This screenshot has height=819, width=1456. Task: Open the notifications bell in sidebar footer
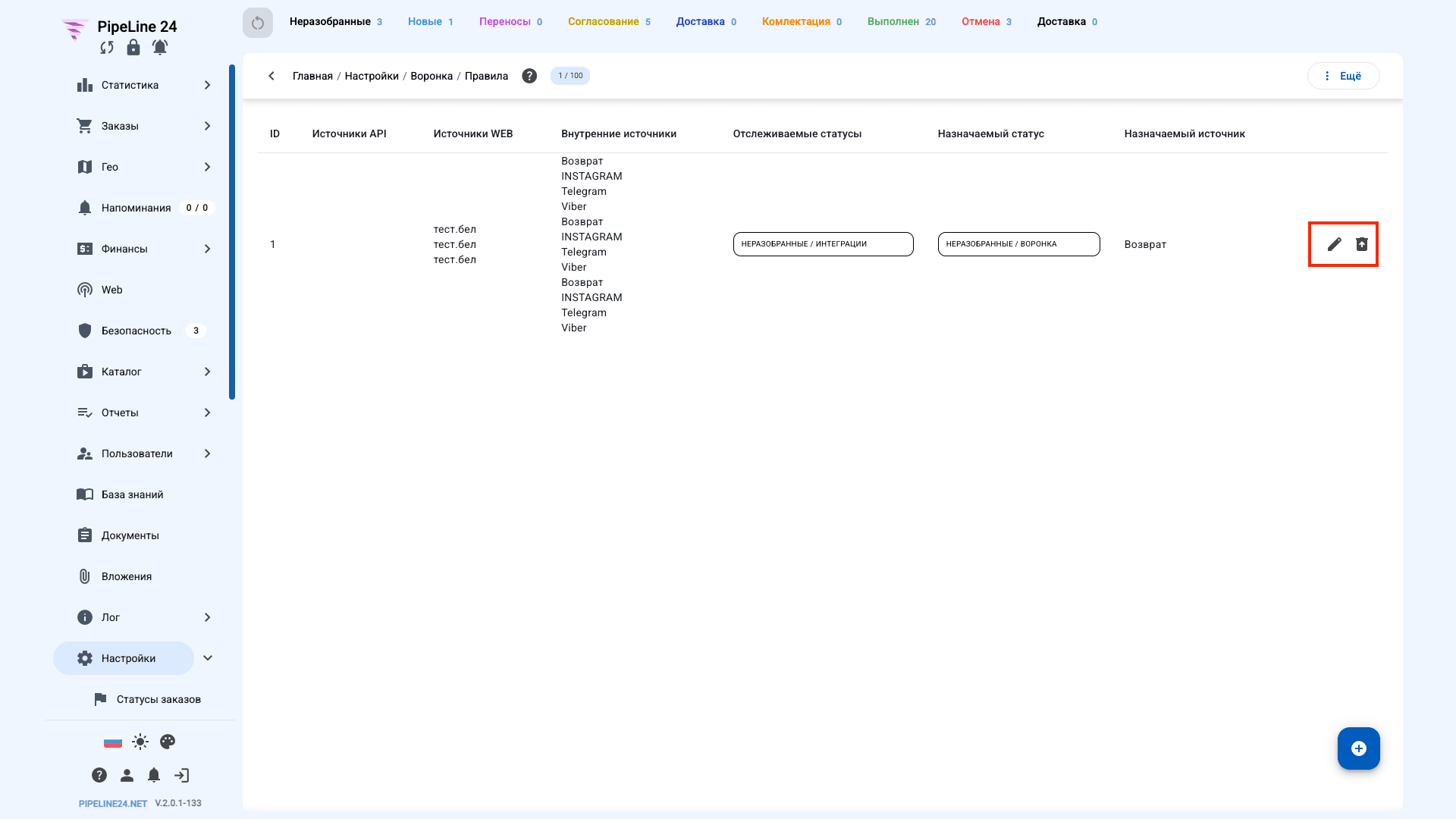pos(154,775)
